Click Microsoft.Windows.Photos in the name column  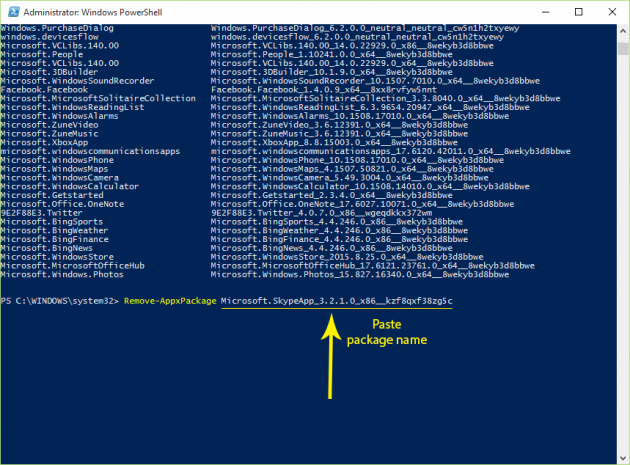pyautogui.click(x=62, y=274)
